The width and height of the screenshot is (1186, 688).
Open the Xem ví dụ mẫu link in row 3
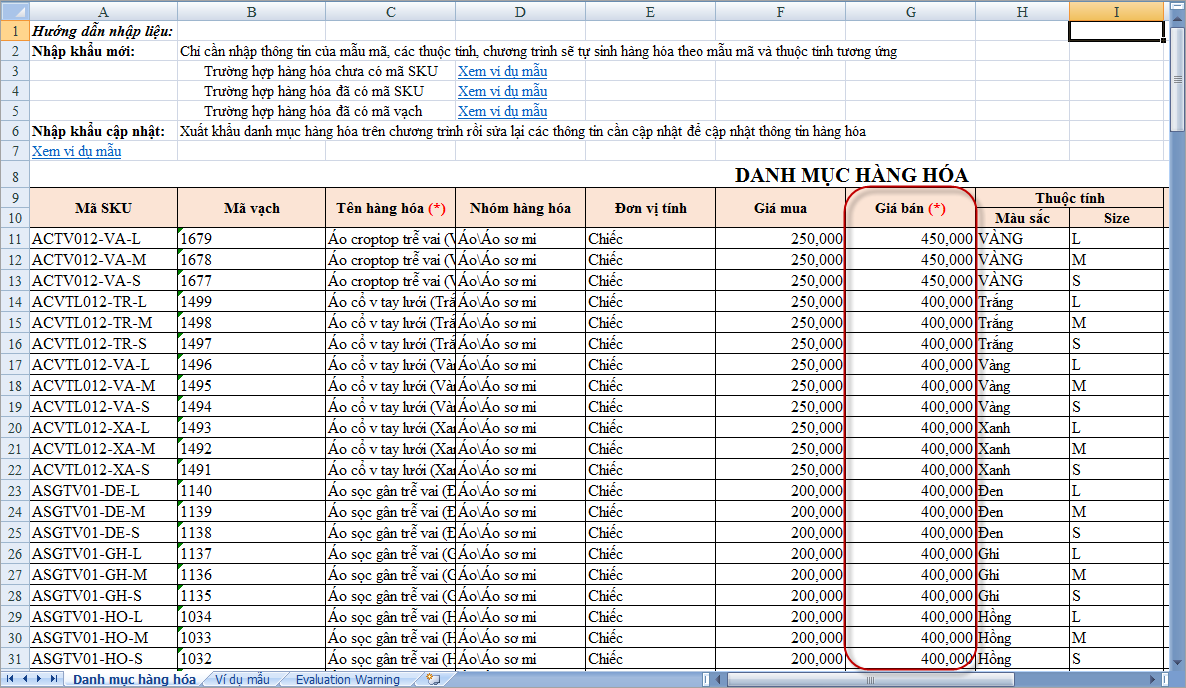pos(502,71)
